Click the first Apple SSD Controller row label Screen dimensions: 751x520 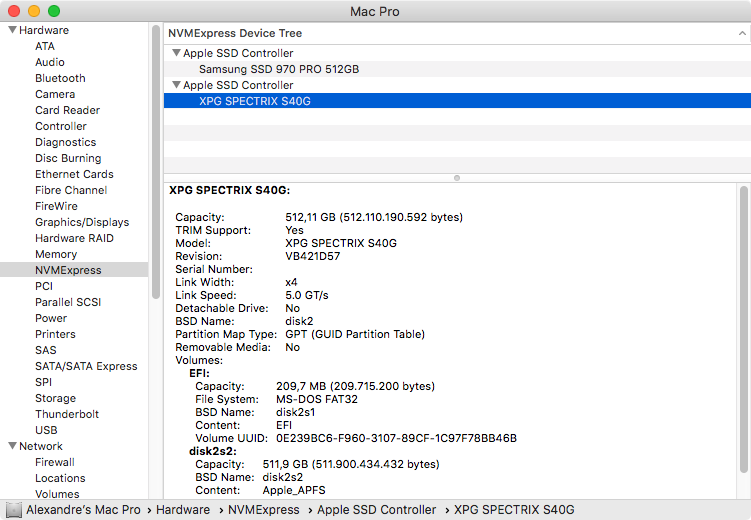pyautogui.click(x=238, y=53)
